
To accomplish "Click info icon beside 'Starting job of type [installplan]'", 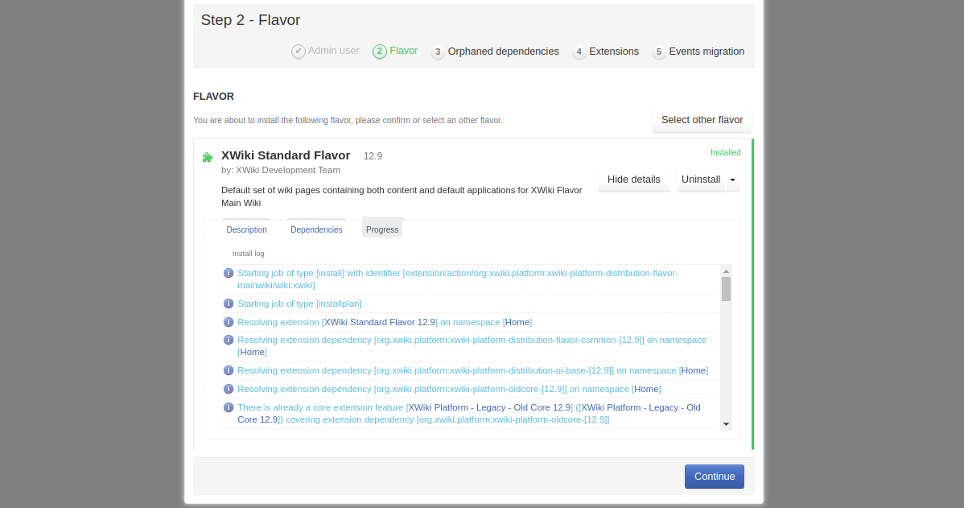I will pyautogui.click(x=228, y=304).
